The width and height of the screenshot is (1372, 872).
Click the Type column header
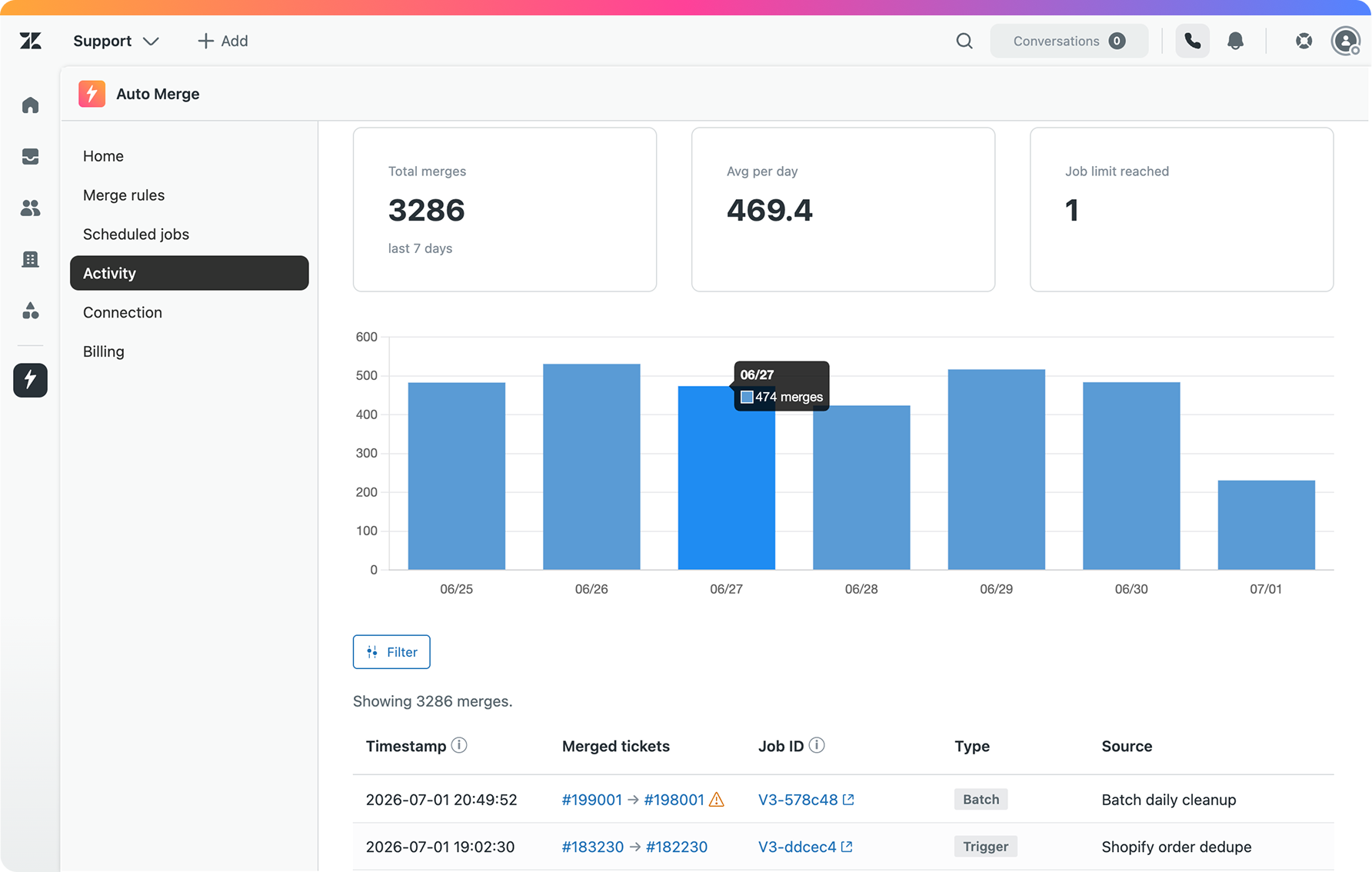(971, 746)
